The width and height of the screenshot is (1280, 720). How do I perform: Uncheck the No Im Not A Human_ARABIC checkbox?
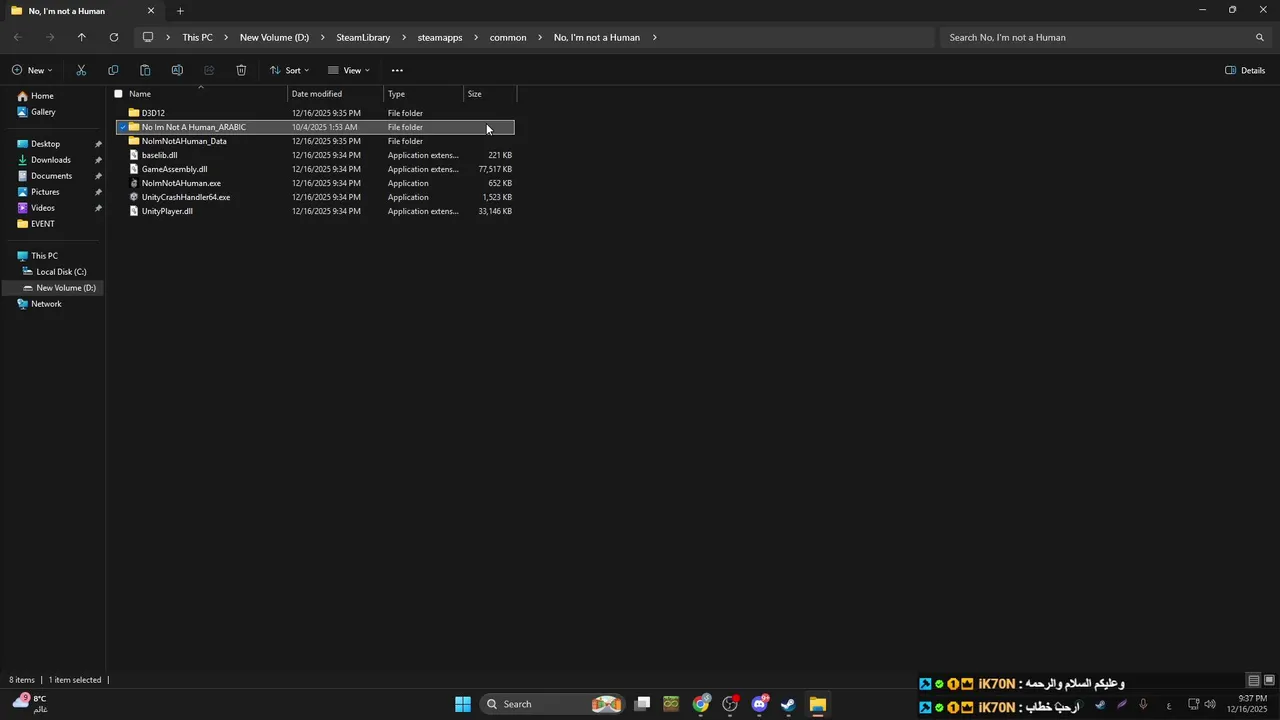point(123,127)
